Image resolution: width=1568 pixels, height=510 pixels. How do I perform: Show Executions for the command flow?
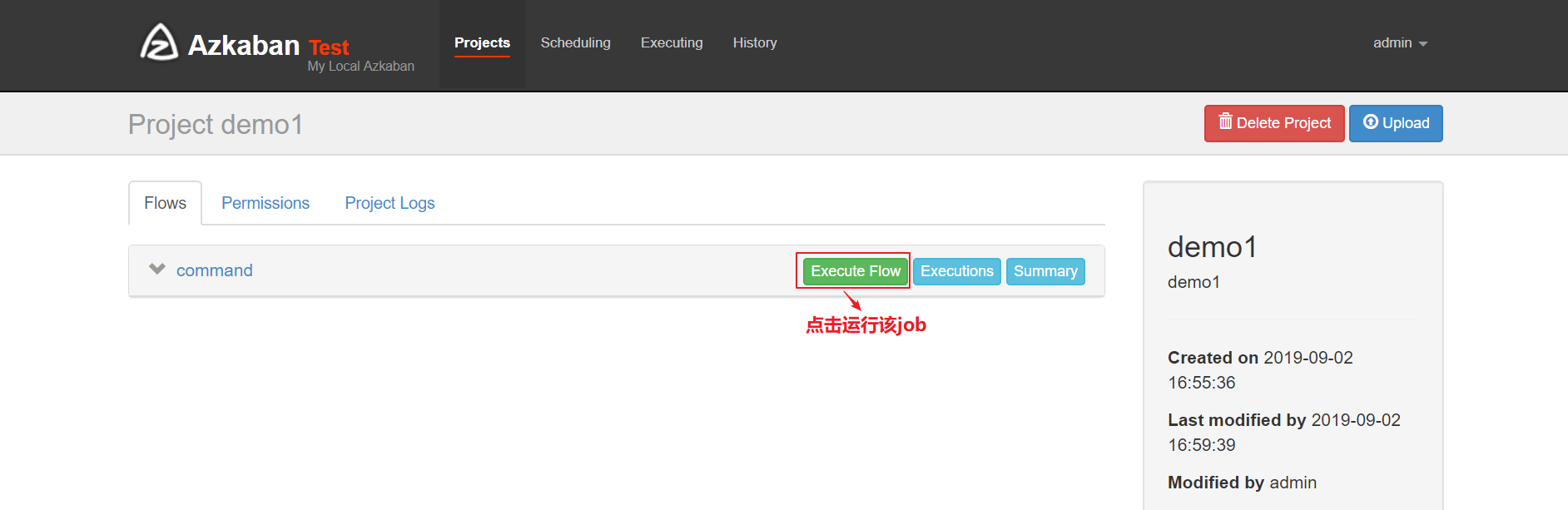(x=957, y=271)
